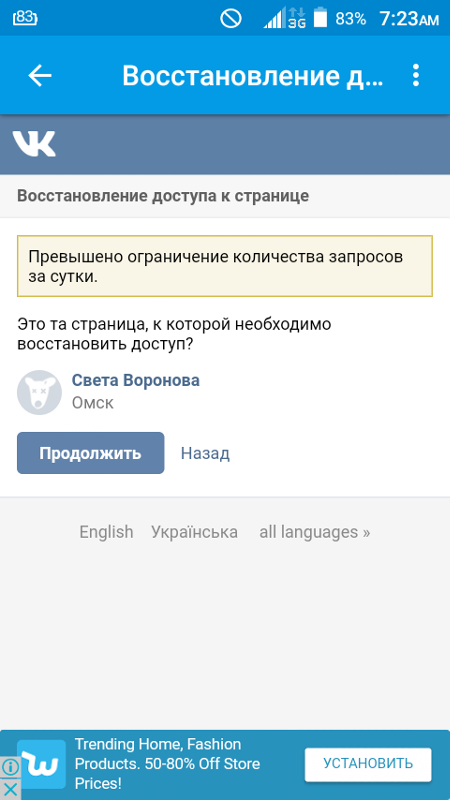Tap the blocked circle status icon

(231, 18)
